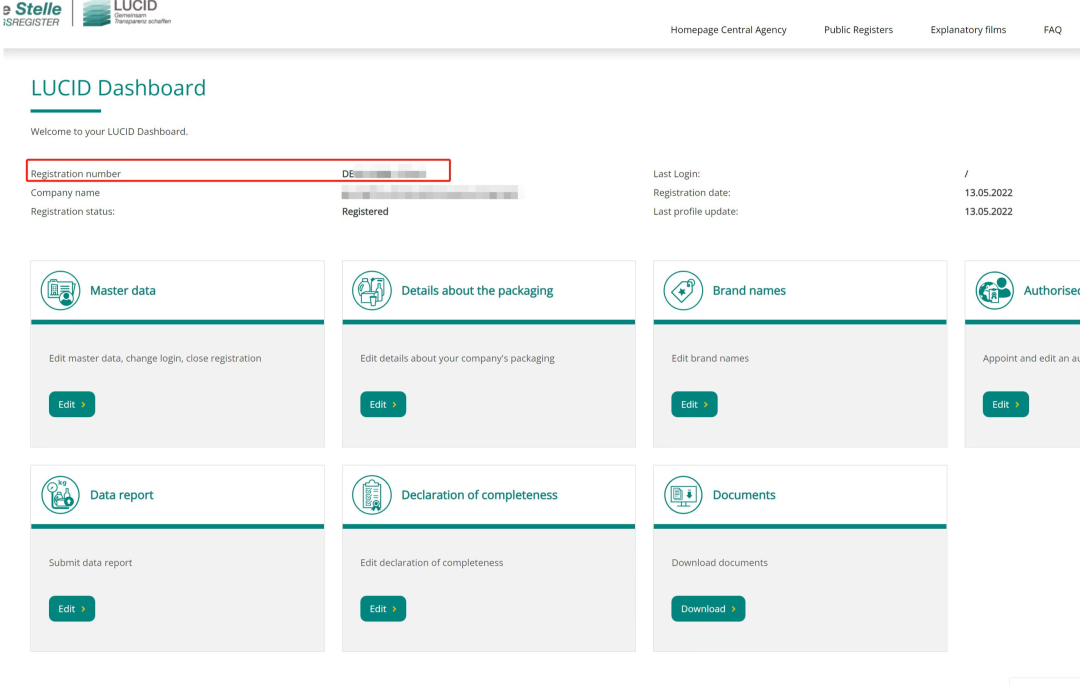Click the Registration status label
Screen dimensions: 1080x686
point(72,211)
